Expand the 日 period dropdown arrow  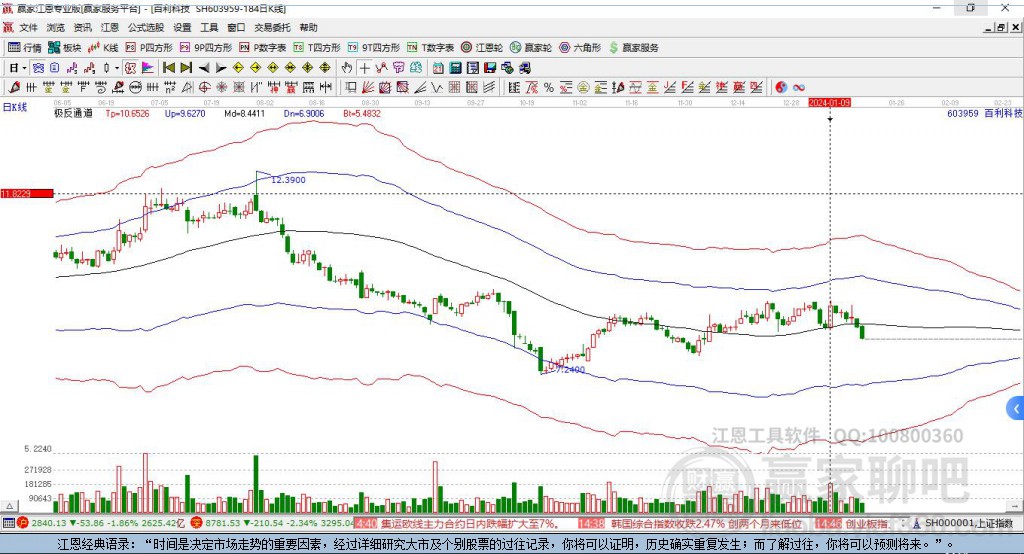coord(24,68)
